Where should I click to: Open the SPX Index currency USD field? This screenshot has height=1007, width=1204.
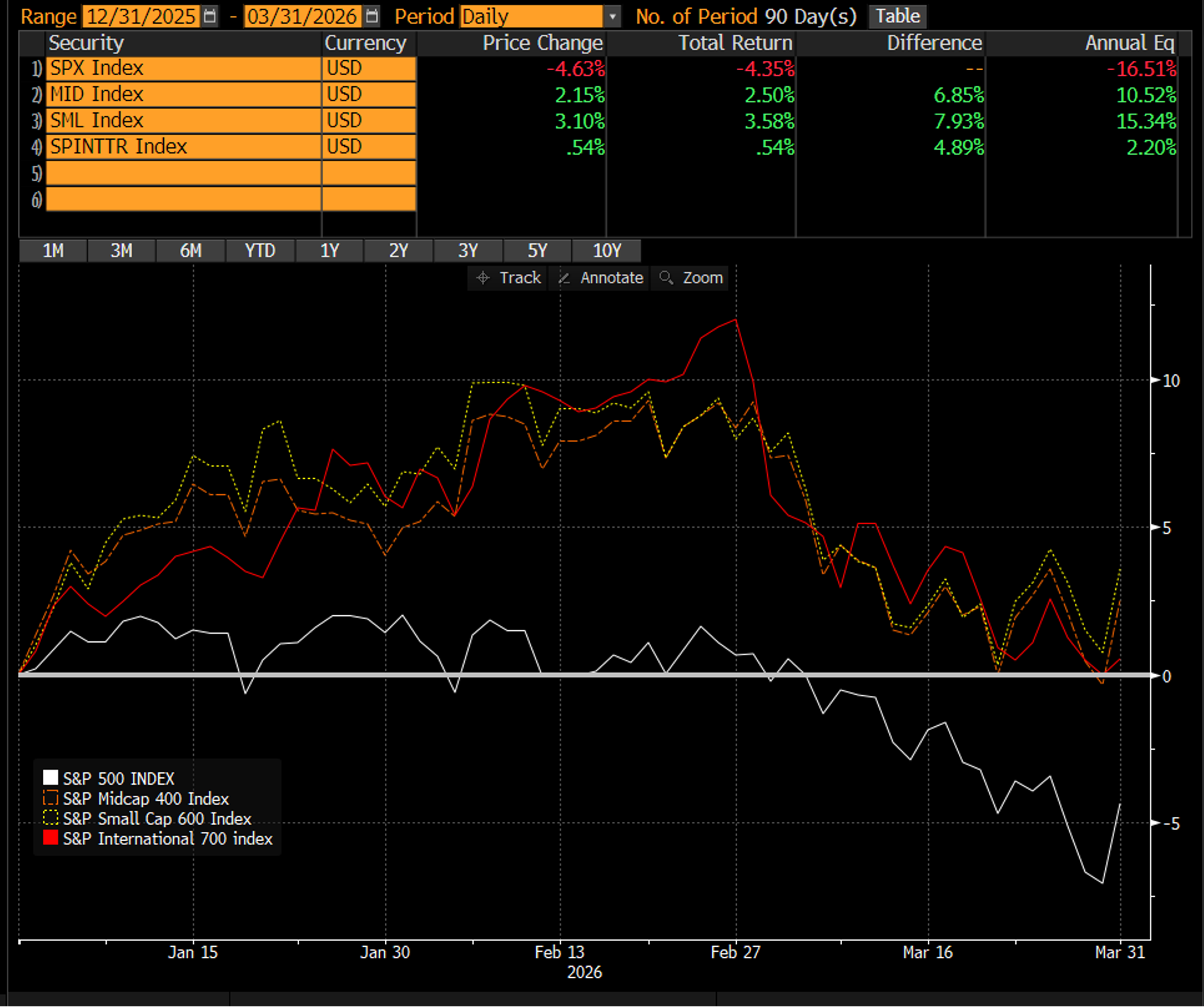click(368, 68)
